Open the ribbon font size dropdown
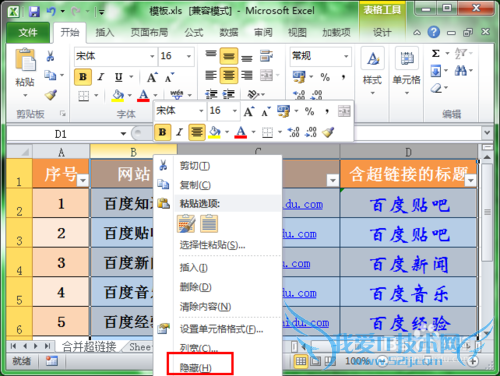 (x=189, y=56)
